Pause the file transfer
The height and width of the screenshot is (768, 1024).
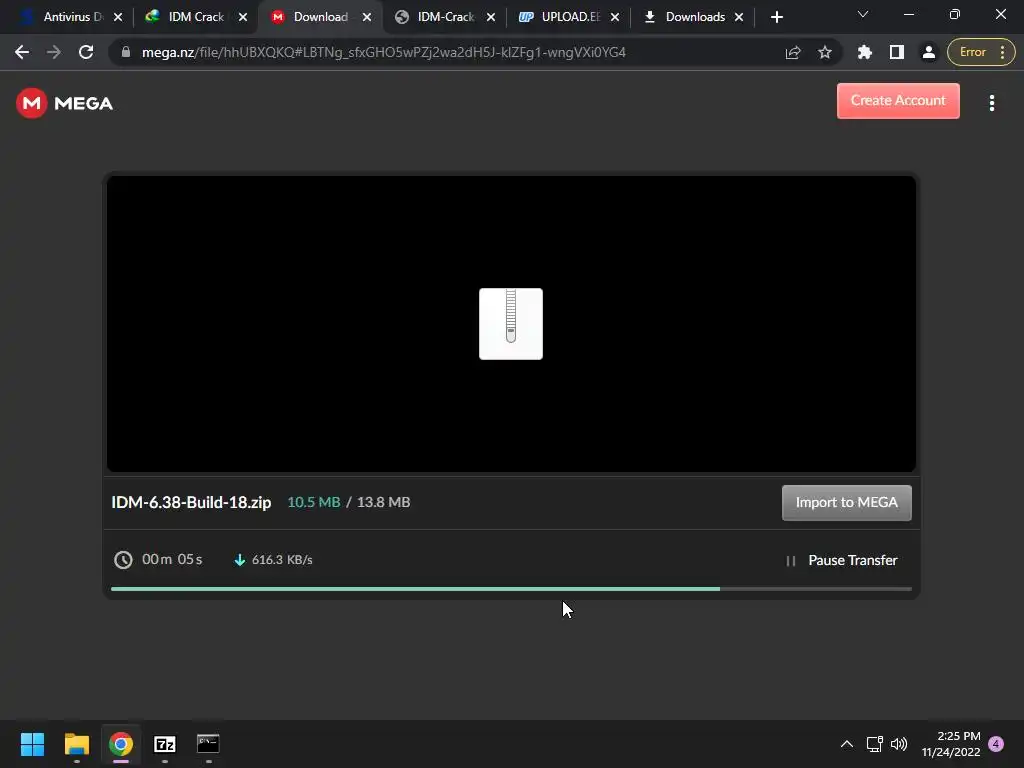coord(841,560)
